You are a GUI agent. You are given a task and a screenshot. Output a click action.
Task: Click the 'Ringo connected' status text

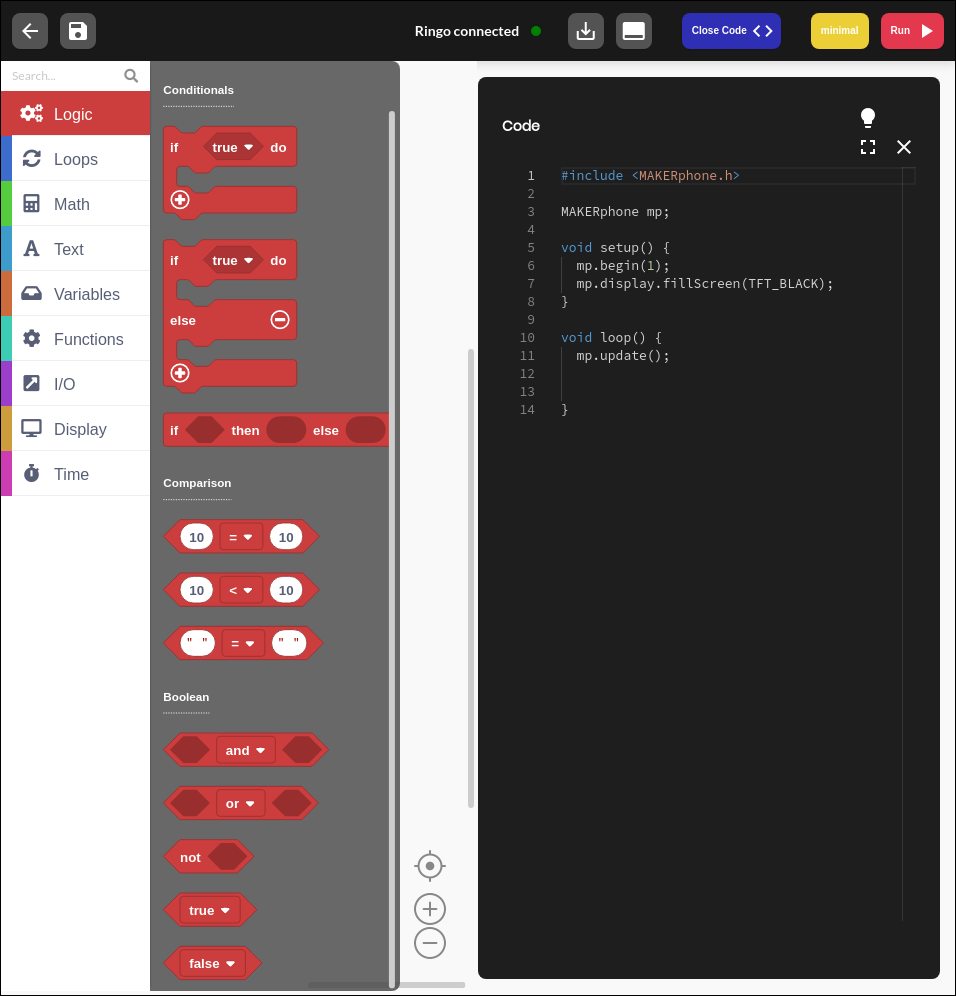pos(467,31)
